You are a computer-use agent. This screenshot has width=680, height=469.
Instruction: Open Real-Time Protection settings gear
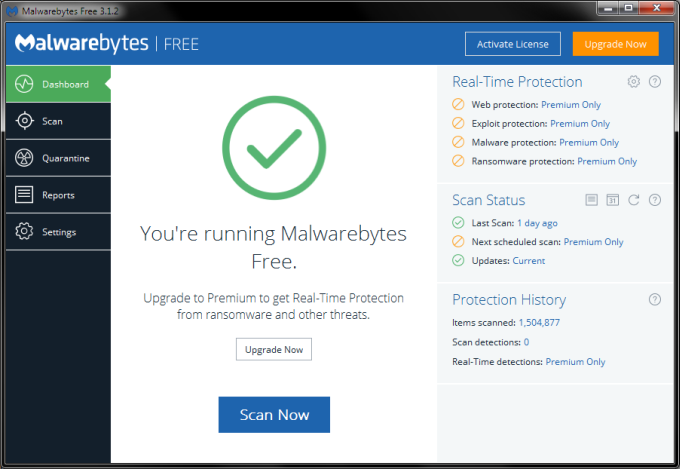tap(633, 82)
